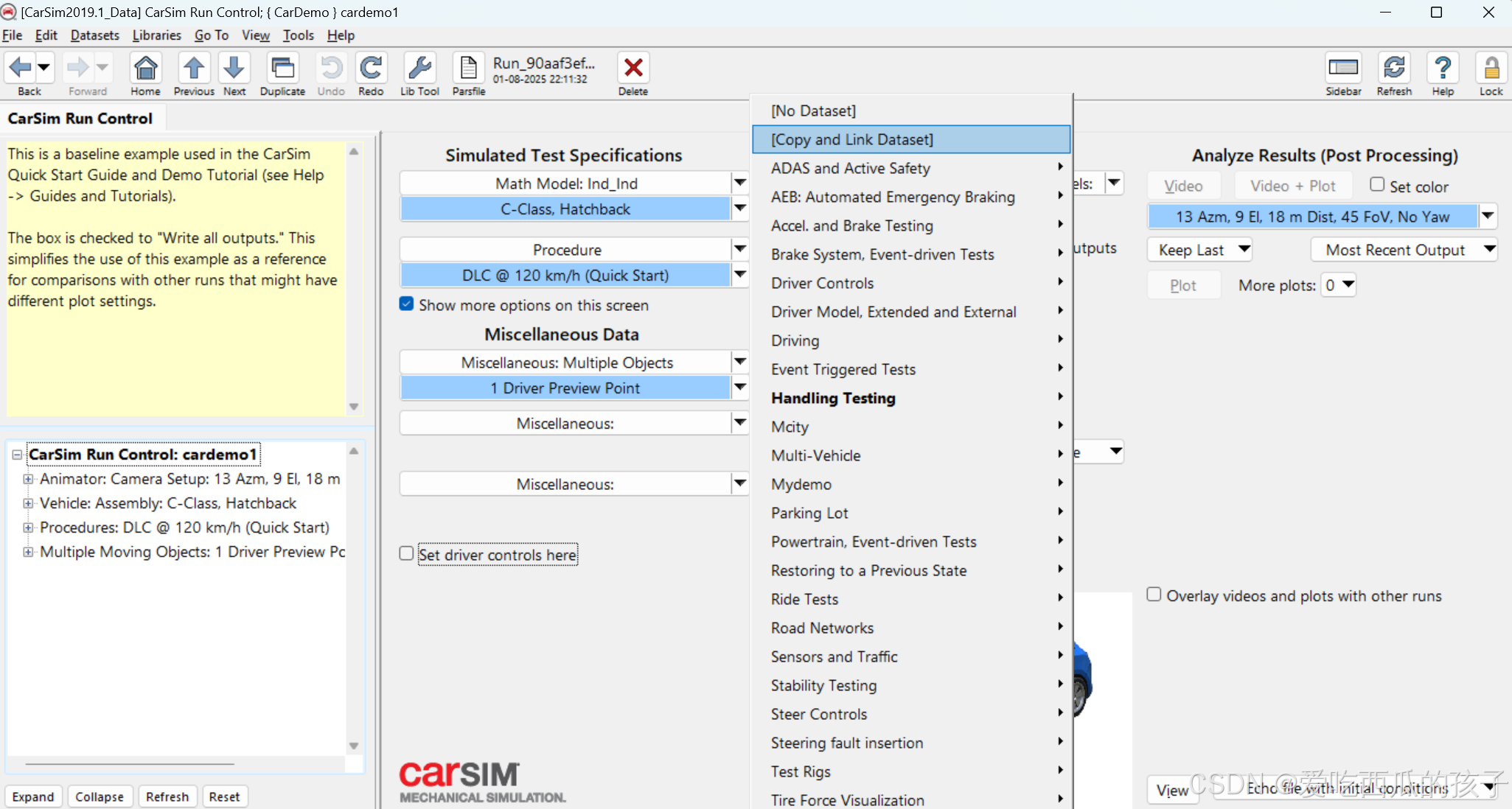
Task: Expand Vehicle: Assembly tree node
Action: (28, 503)
